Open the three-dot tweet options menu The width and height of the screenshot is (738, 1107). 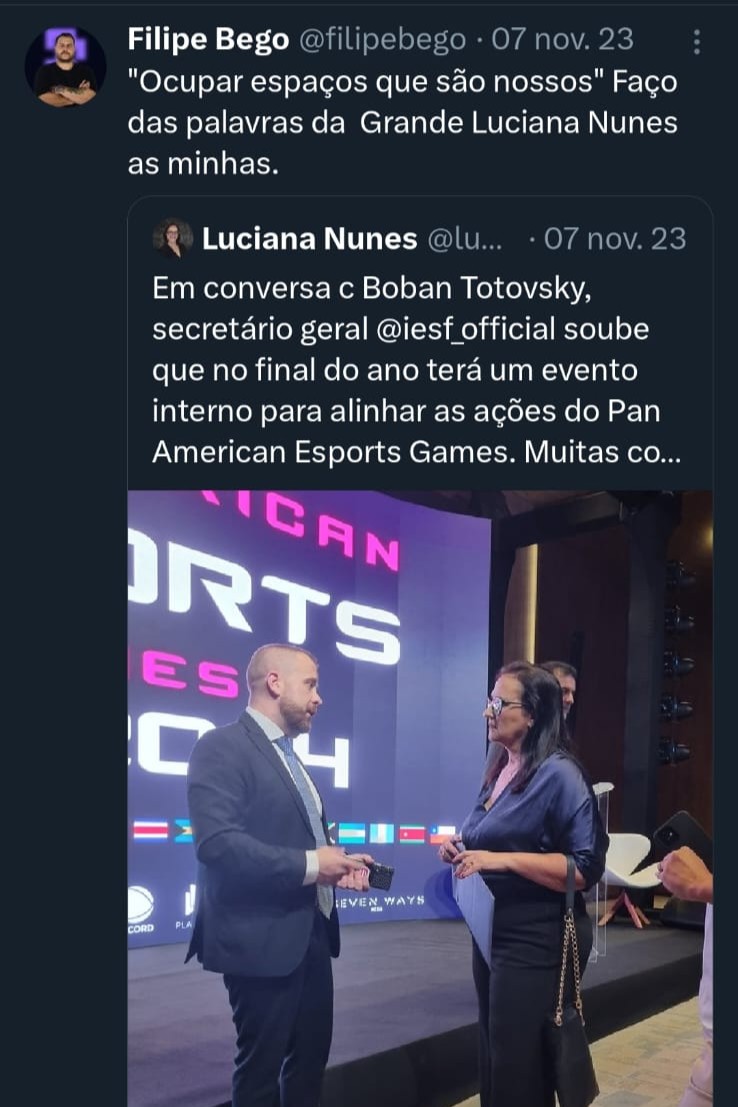click(x=696, y=42)
